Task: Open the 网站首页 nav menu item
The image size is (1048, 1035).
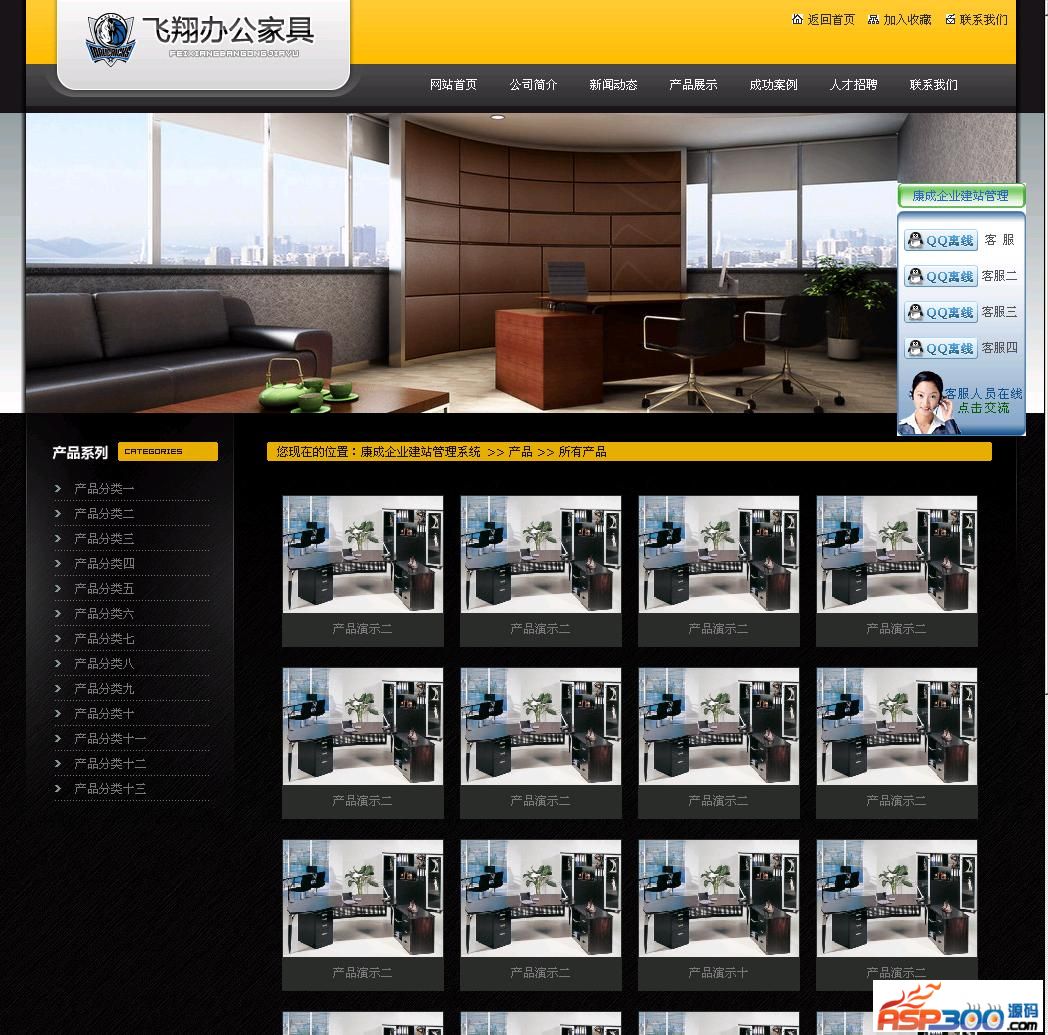Action: (453, 85)
